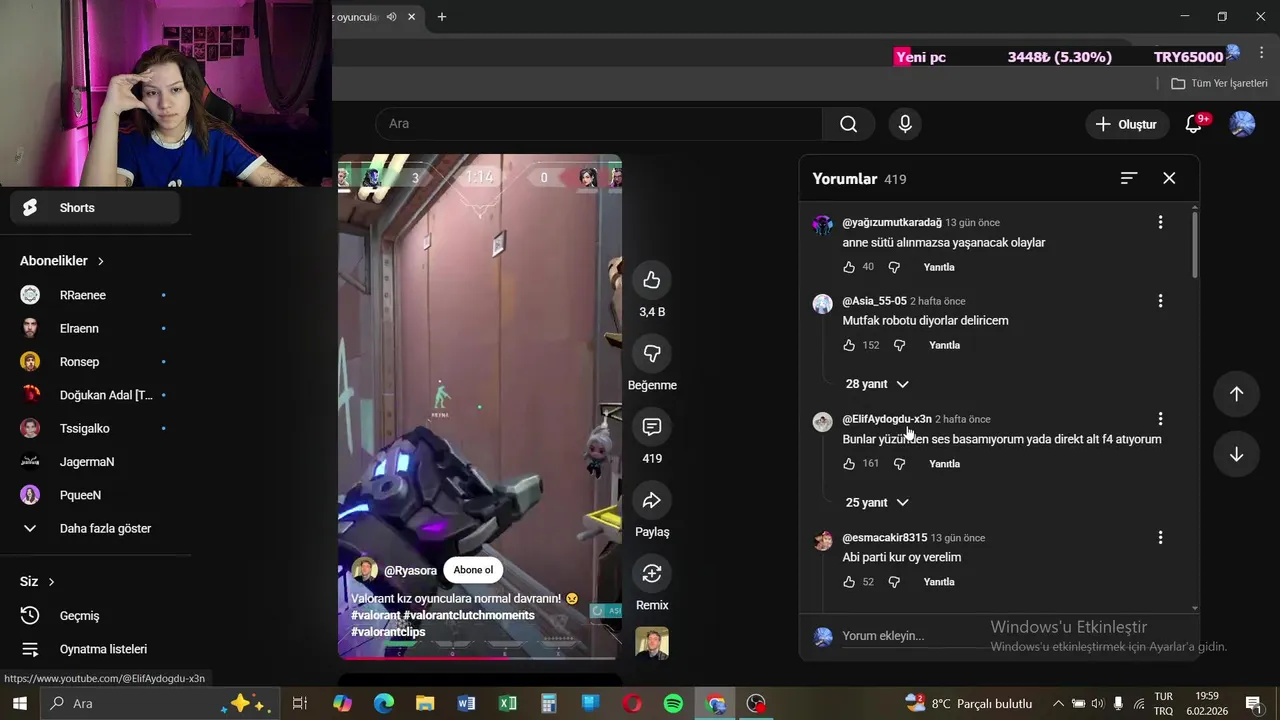Open Tüm Yer İşaretleri bookmarks folder
The width and height of the screenshot is (1280, 720).
(1219, 83)
